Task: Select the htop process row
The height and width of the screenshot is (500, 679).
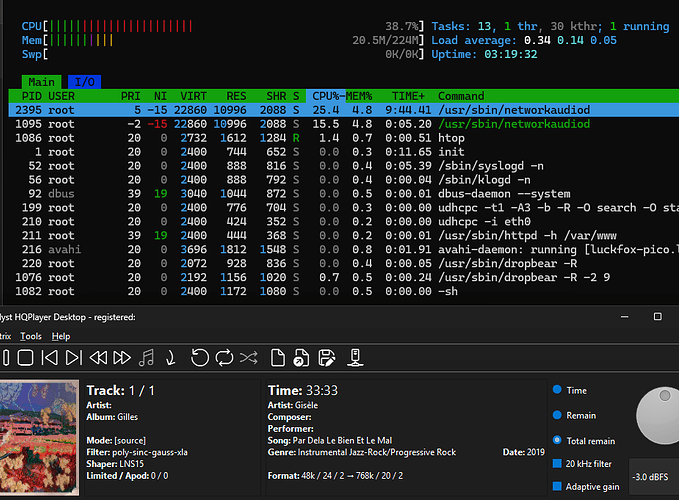Action: point(344,138)
